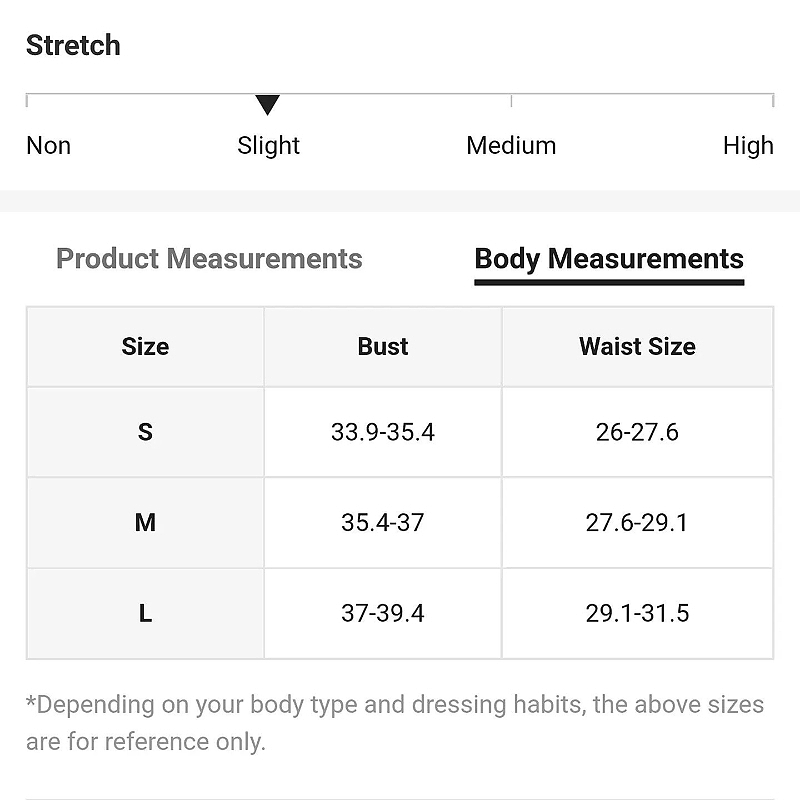Click the High stretch label
Viewport: 800px width, 800px height.
tap(748, 145)
